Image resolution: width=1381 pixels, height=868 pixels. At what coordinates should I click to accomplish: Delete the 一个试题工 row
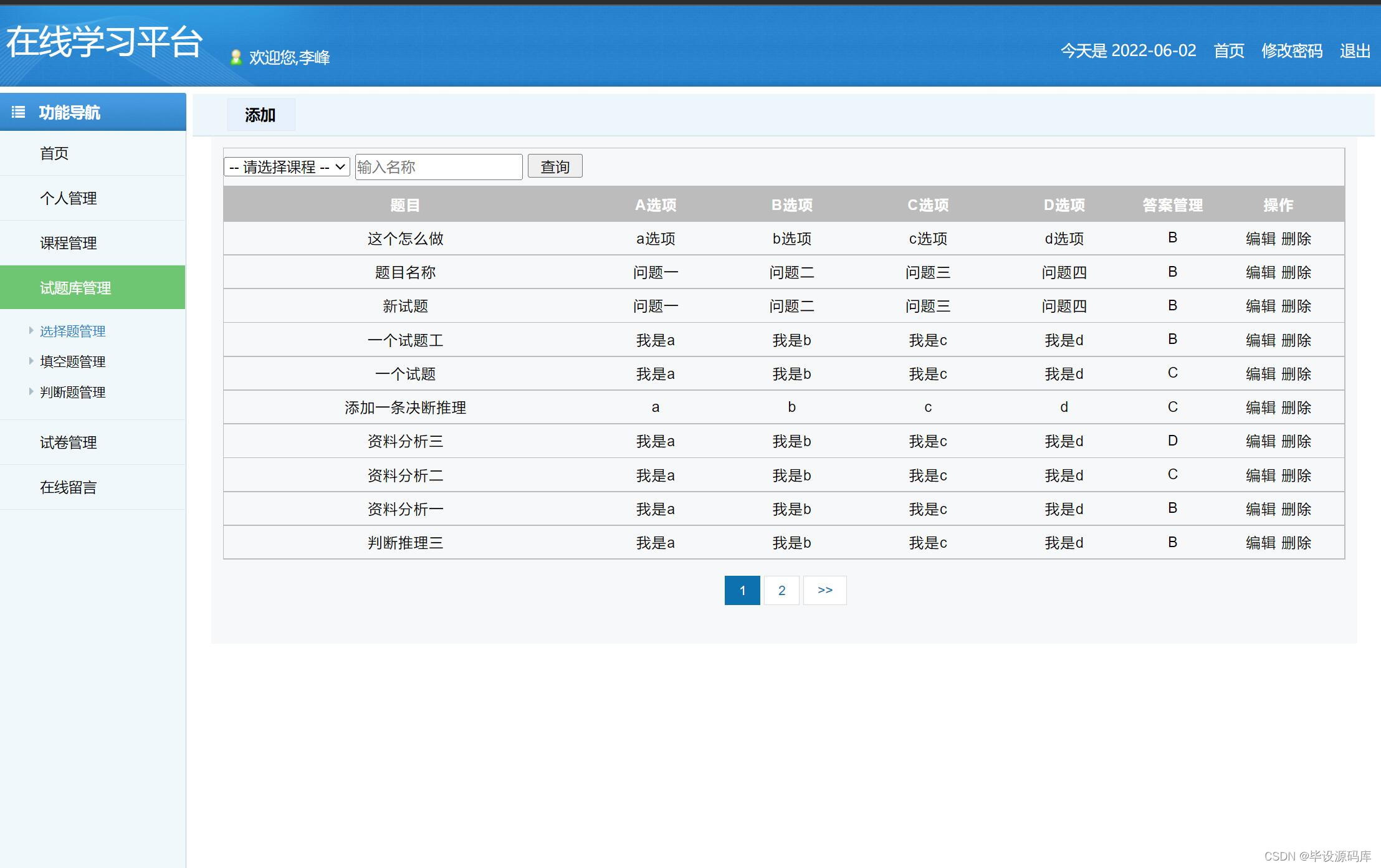click(x=1296, y=340)
